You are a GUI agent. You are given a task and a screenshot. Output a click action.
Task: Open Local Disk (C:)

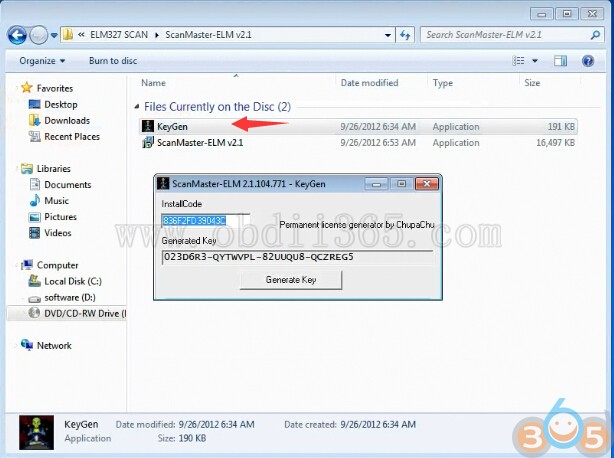click(73, 281)
